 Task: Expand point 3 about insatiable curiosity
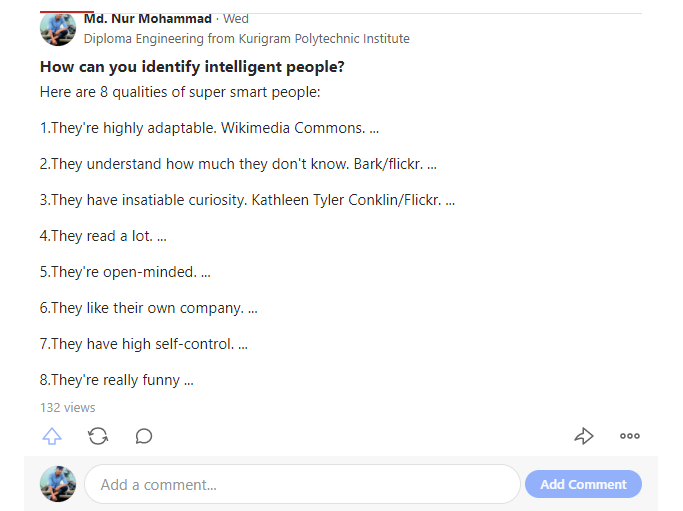click(247, 200)
